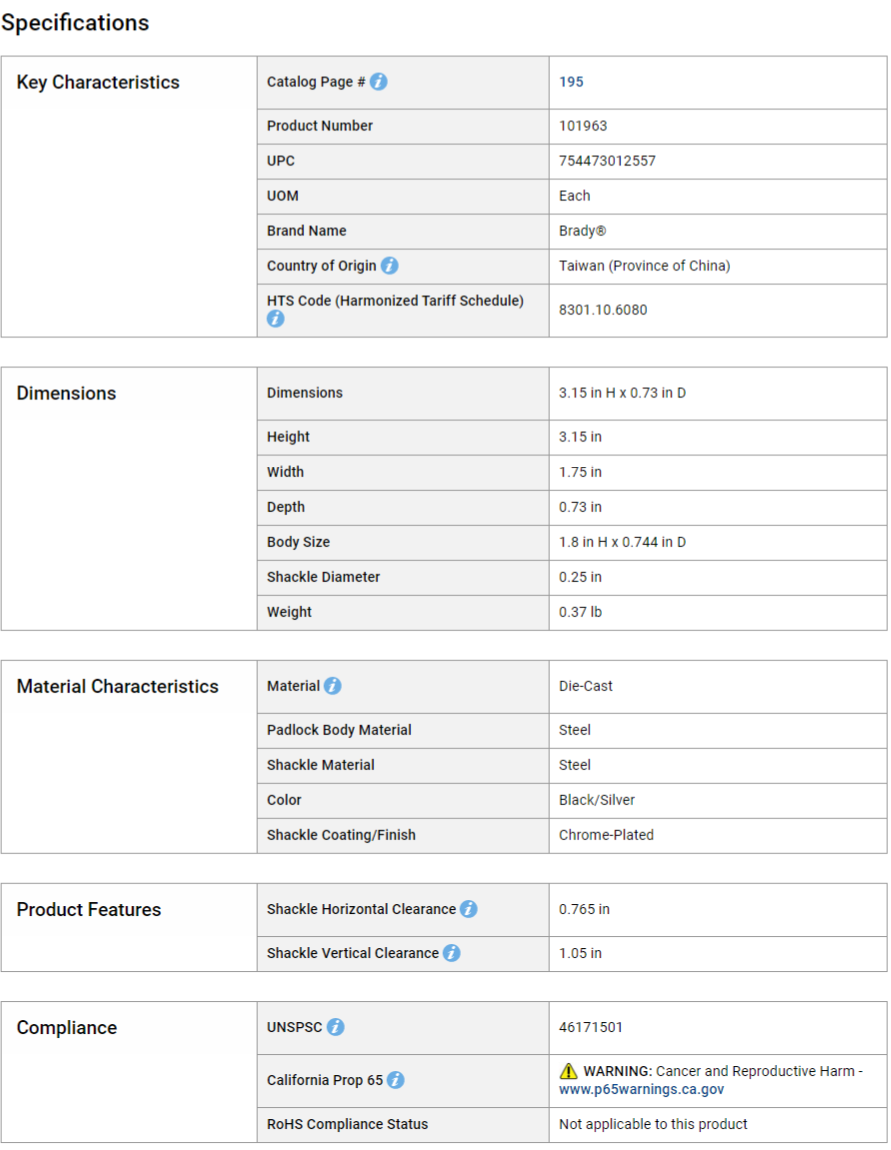Image resolution: width=891 pixels, height=1150 pixels.
Task: Click the Key Characteristics section heading
Action: (x=98, y=82)
